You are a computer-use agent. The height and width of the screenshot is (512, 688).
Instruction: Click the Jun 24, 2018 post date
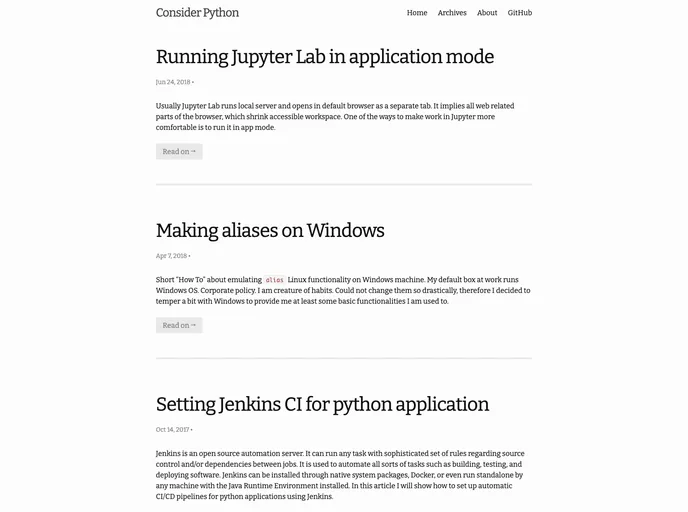173,82
